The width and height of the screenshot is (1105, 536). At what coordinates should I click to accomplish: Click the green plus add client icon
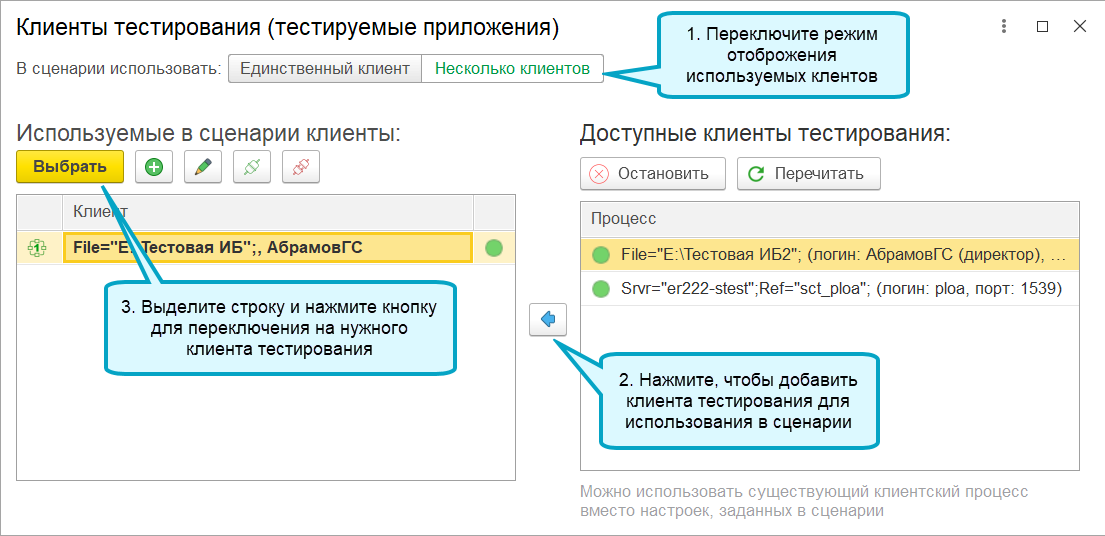click(x=154, y=167)
